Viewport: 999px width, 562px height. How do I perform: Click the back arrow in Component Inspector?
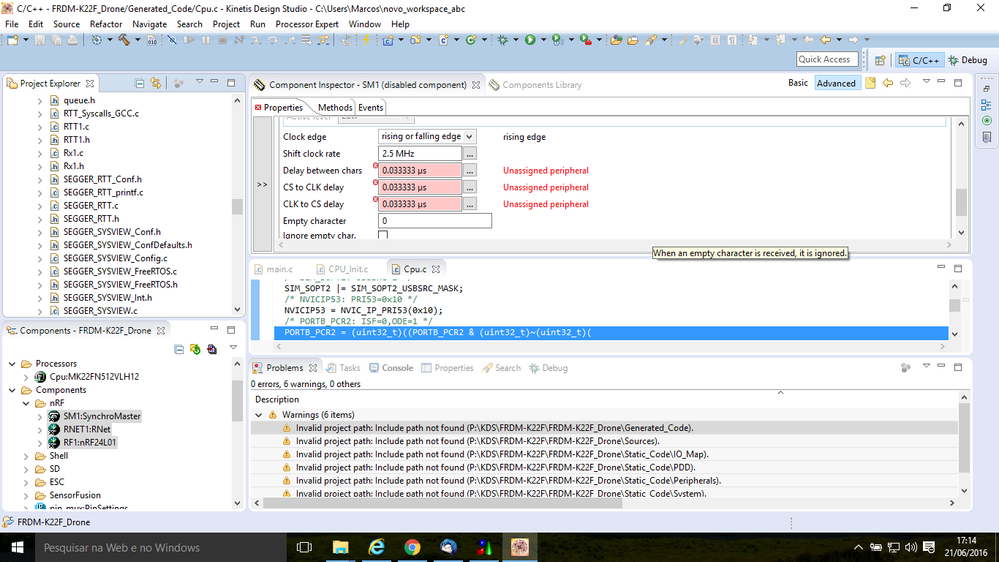tap(888, 83)
